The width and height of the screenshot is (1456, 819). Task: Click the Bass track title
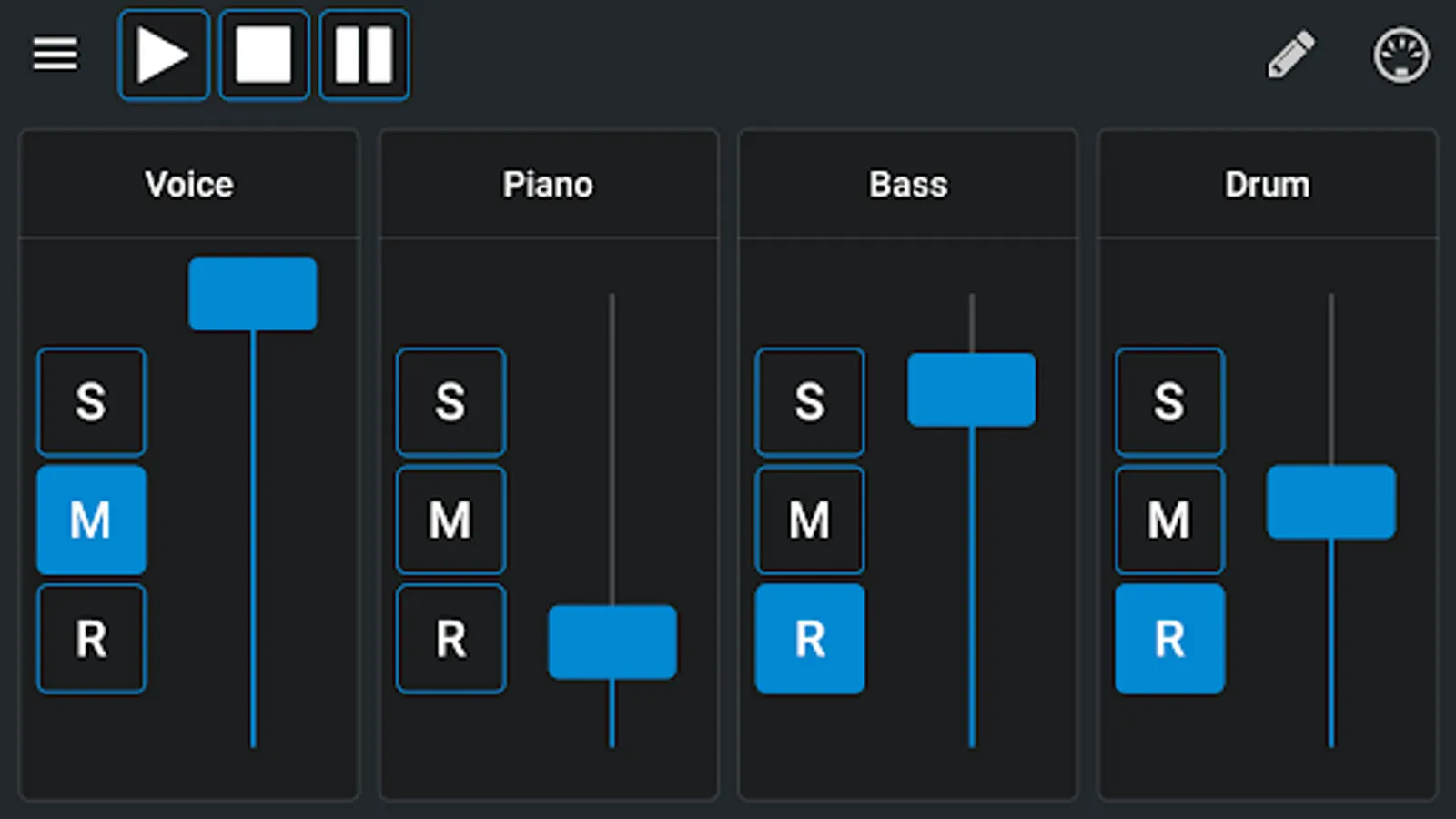point(908,185)
